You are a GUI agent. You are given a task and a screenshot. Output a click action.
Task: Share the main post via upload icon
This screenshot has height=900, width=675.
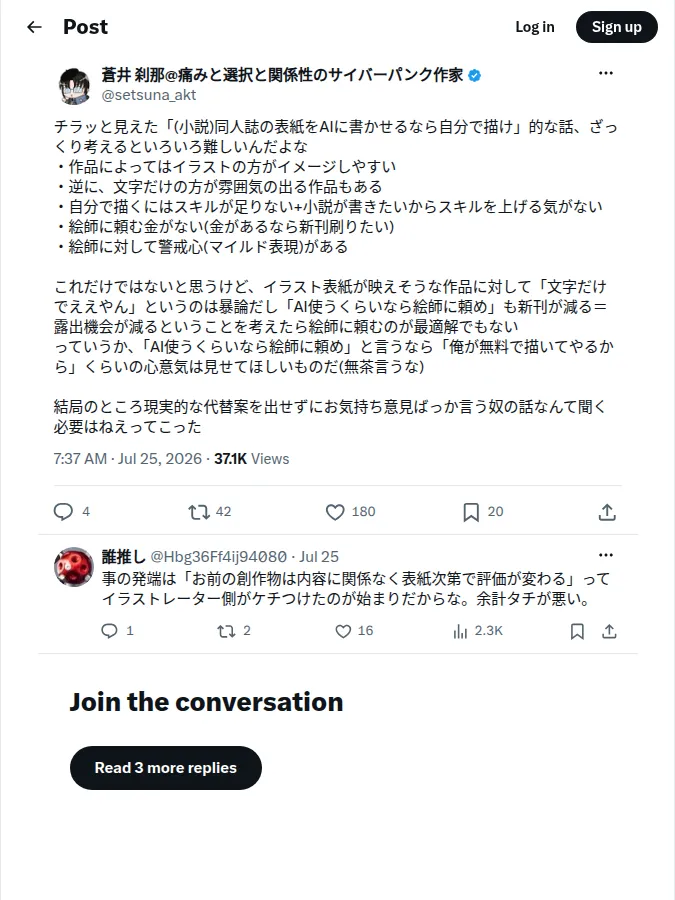[x=607, y=512]
